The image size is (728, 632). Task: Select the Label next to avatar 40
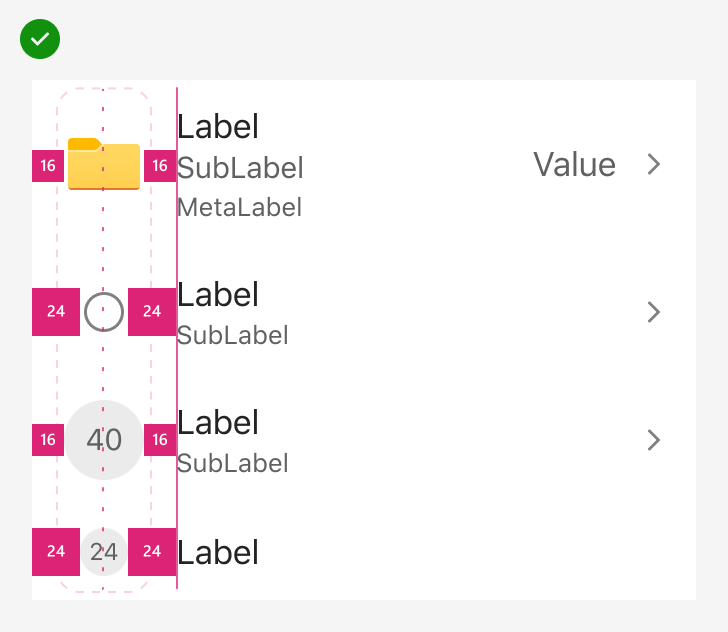218,423
